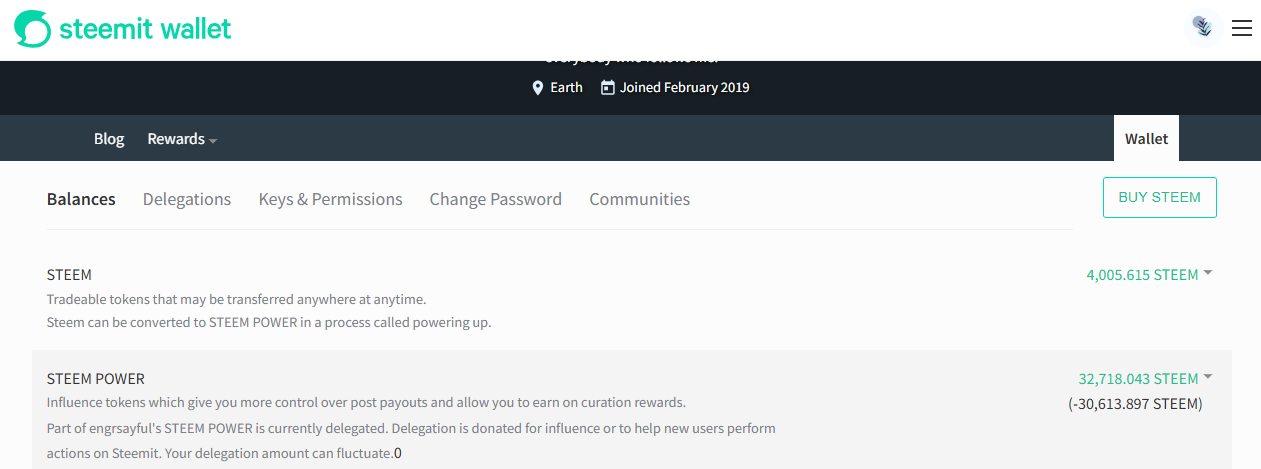Click the delegated amount -30,613.897 STEEM

point(1135,404)
